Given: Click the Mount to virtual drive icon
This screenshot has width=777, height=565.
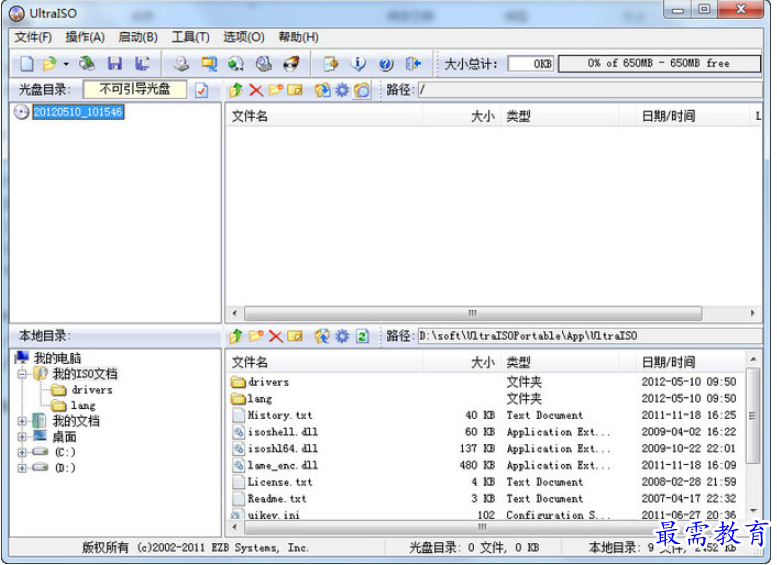Looking at the screenshot, I should click(236, 63).
